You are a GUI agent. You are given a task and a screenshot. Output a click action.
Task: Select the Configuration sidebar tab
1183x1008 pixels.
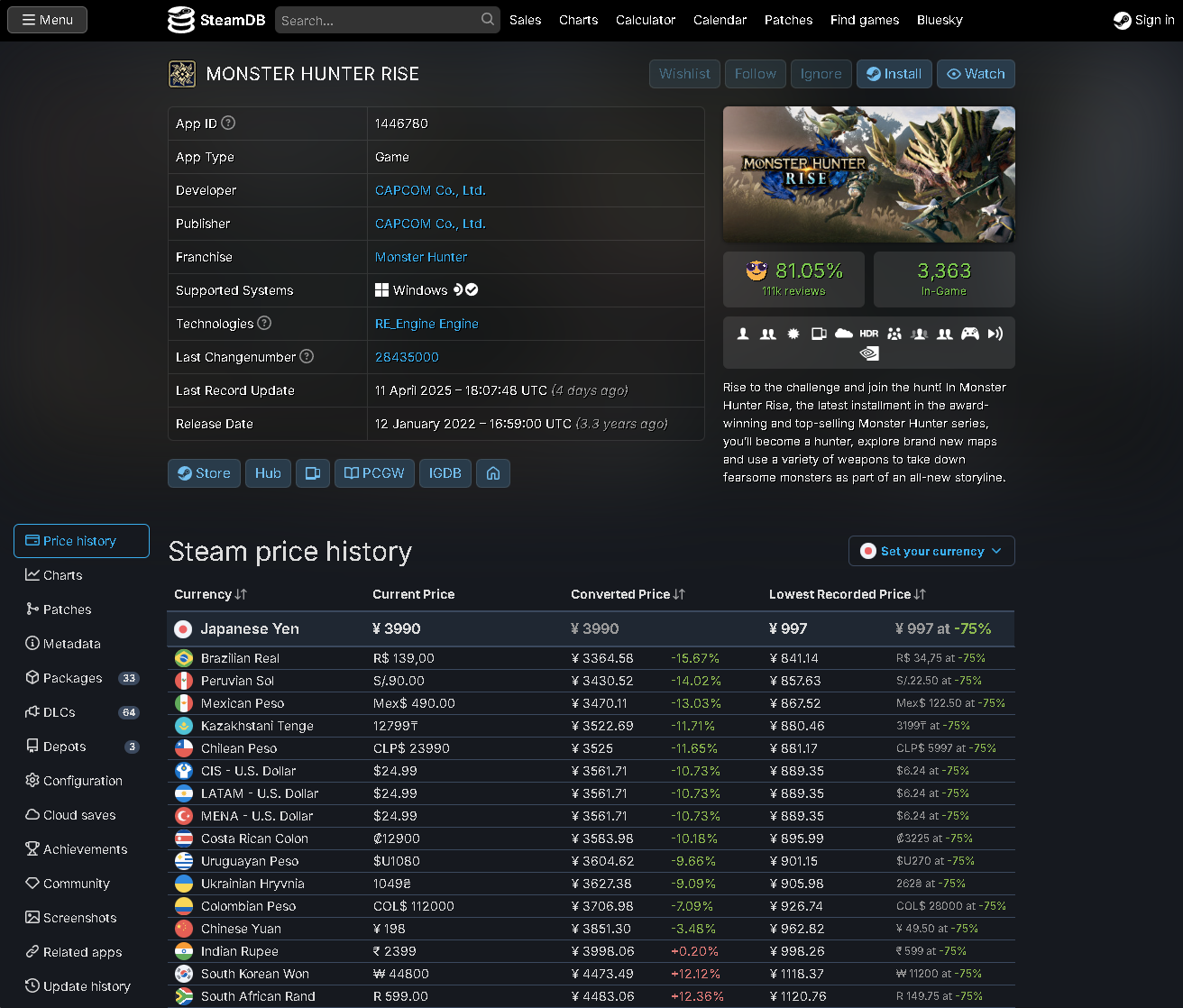[x=81, y=781]
